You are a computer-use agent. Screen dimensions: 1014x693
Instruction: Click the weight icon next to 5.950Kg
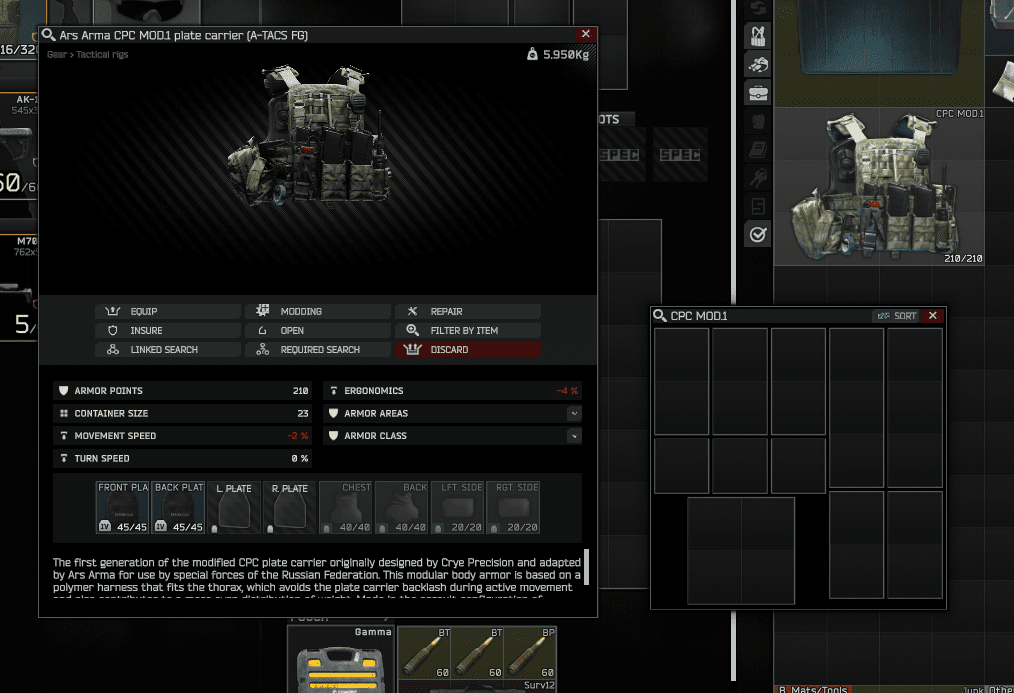pyautogui.click(x=532, y=54)
